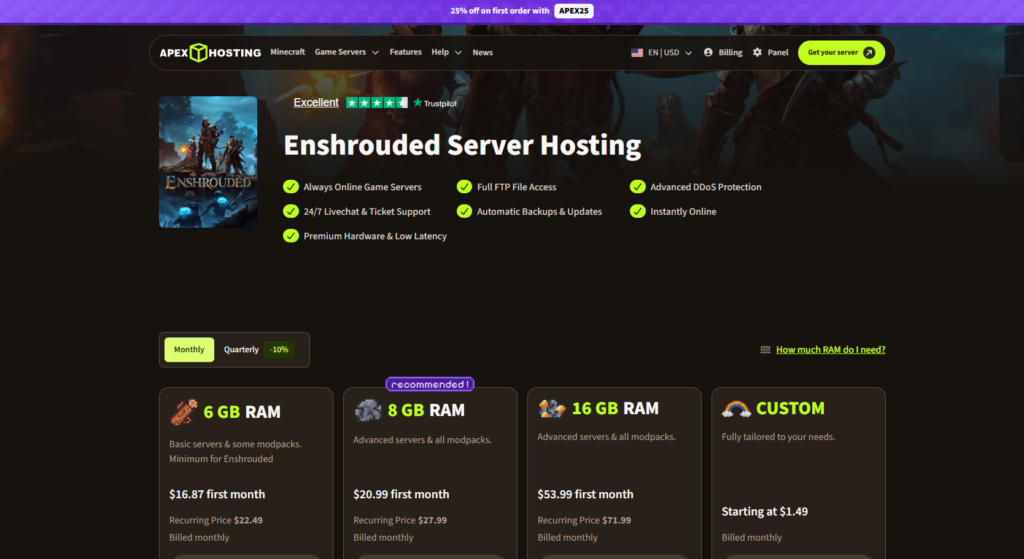
Task: Open How much RAM do I need link
Action: 831,350
